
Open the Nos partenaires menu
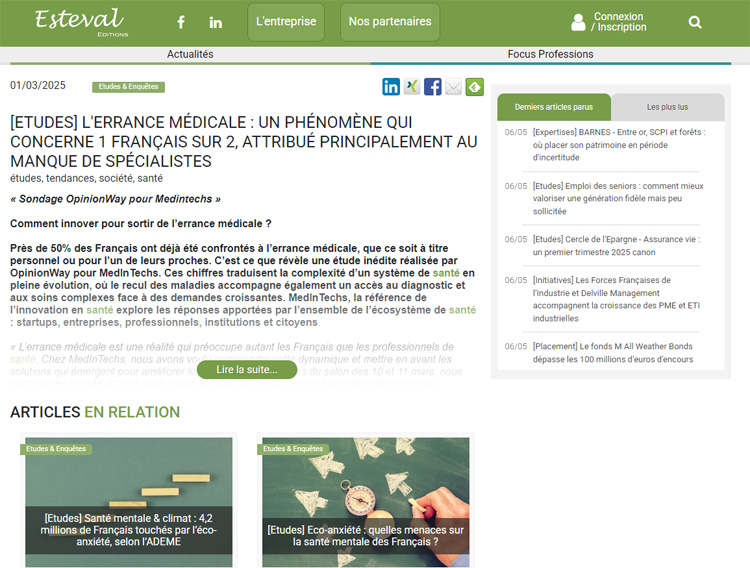pyautogui.click(x=390, y=22)
